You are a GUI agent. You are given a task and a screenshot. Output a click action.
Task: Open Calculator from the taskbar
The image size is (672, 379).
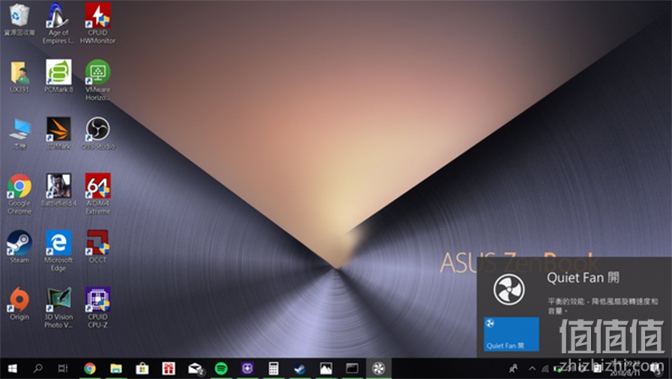(x=273, y=368)
